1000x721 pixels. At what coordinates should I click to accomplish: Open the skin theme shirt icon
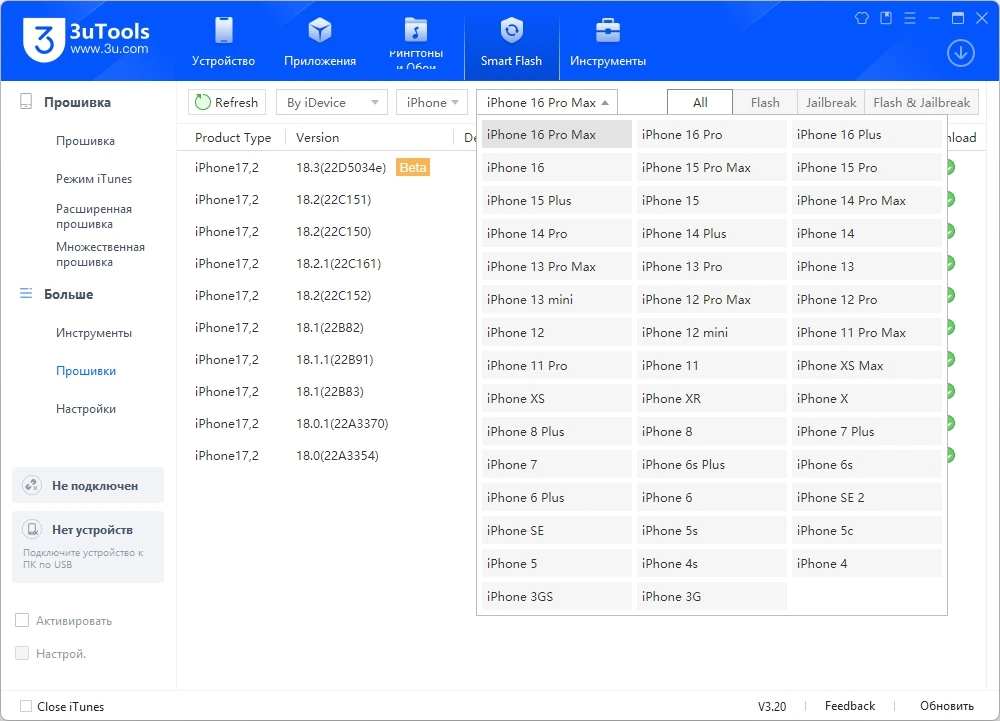click(862, 18)
